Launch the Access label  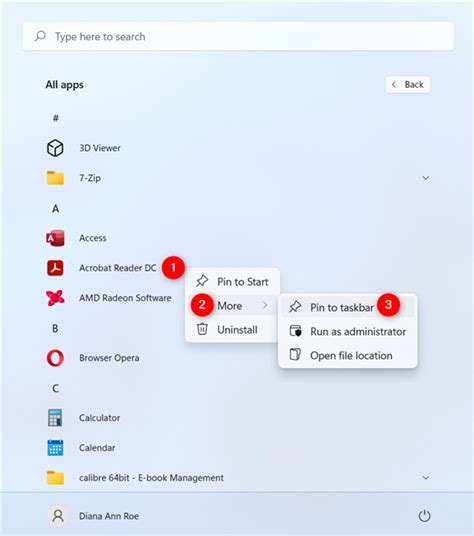pyautogui.click(x=93, y=238)
